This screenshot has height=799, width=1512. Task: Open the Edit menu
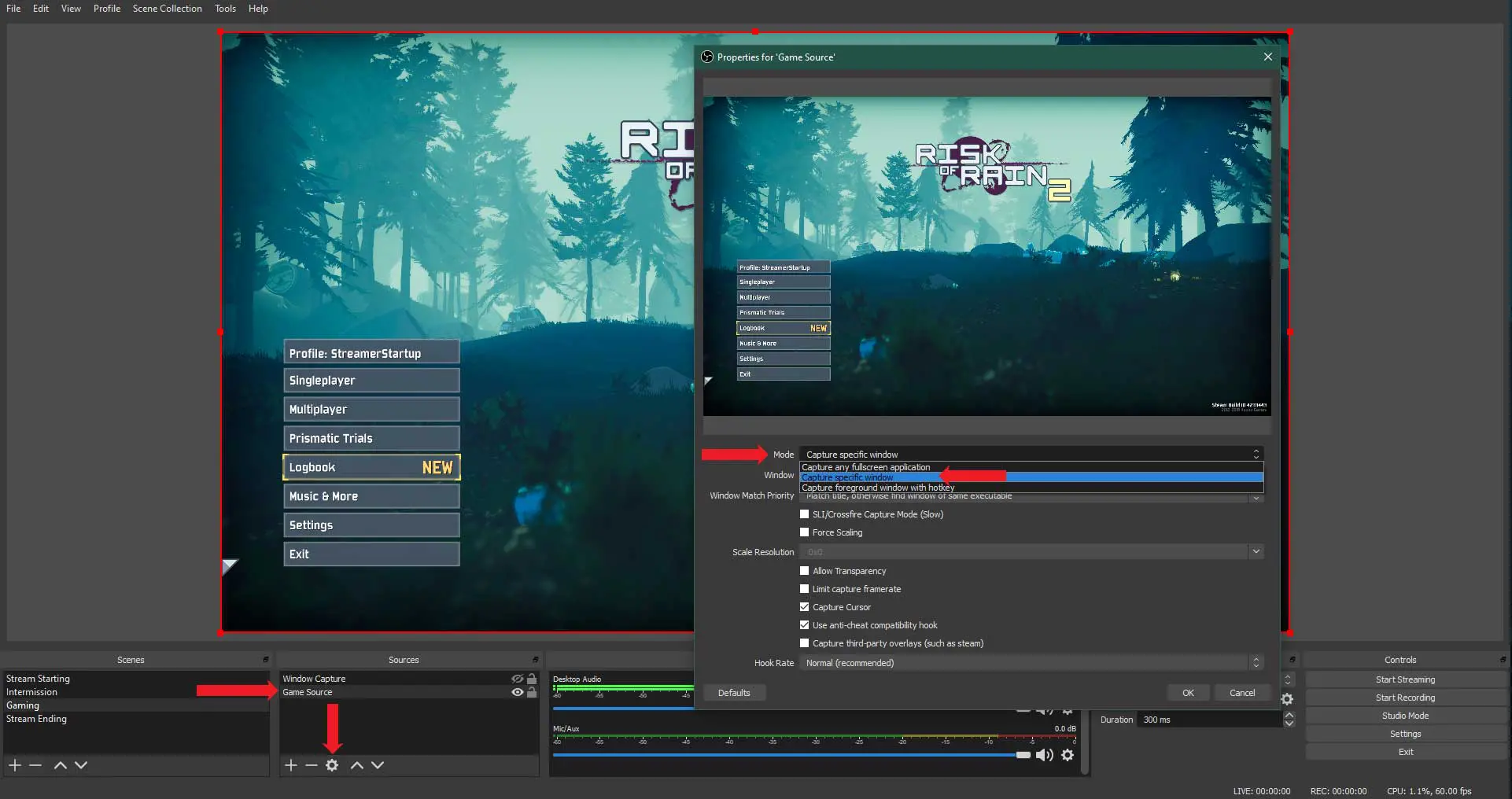(x=41, y=9)
